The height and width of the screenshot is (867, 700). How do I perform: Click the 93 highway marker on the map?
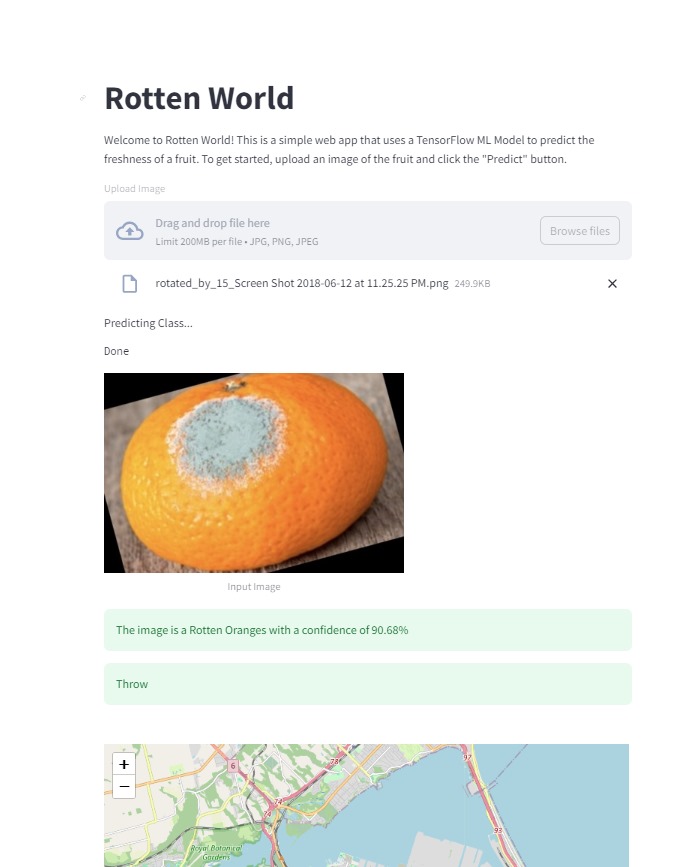pyautogui.click(x=496, y=829)
